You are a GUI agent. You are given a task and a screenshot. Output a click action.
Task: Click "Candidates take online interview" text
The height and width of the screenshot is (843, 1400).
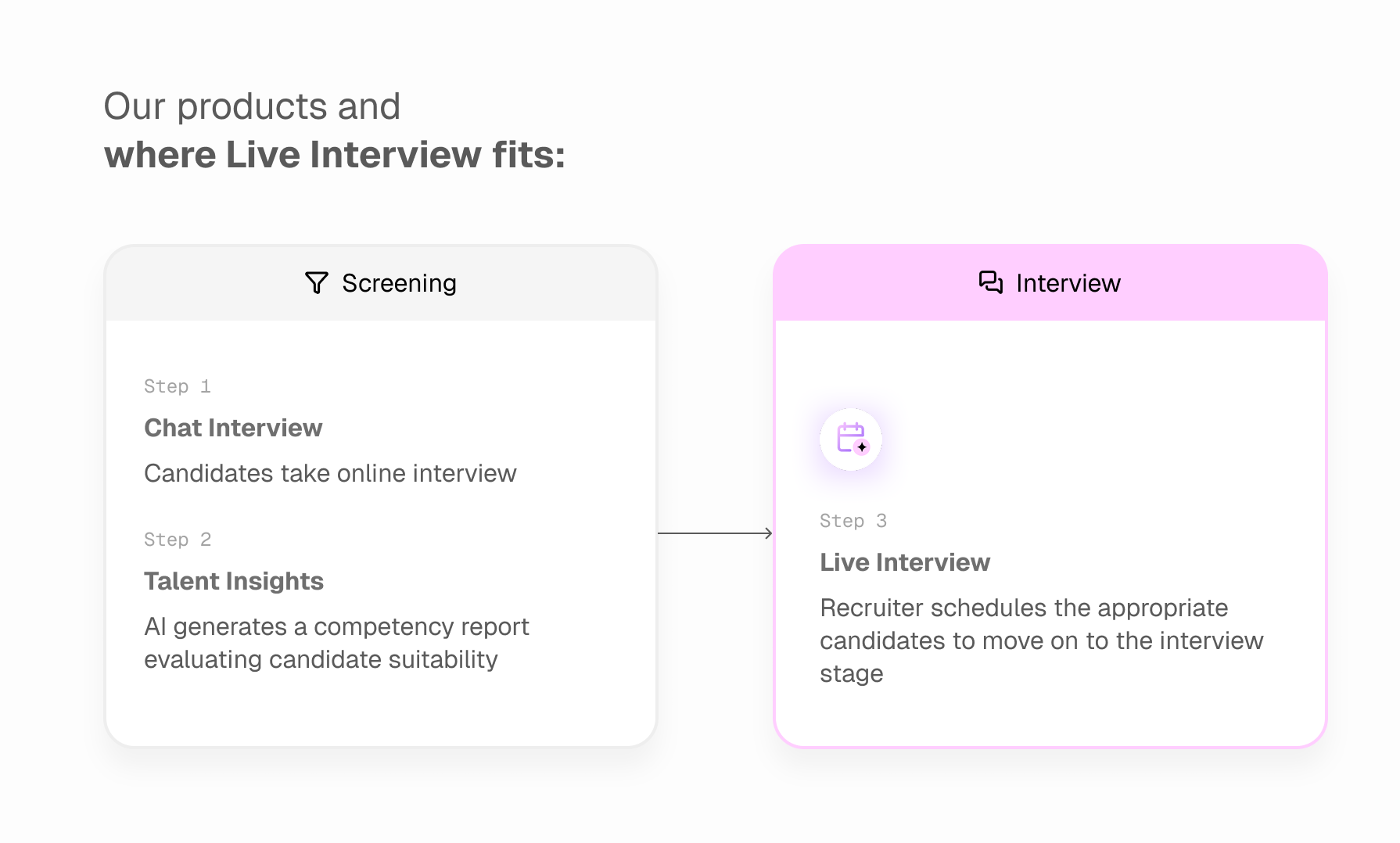click(x=330, y=473)
